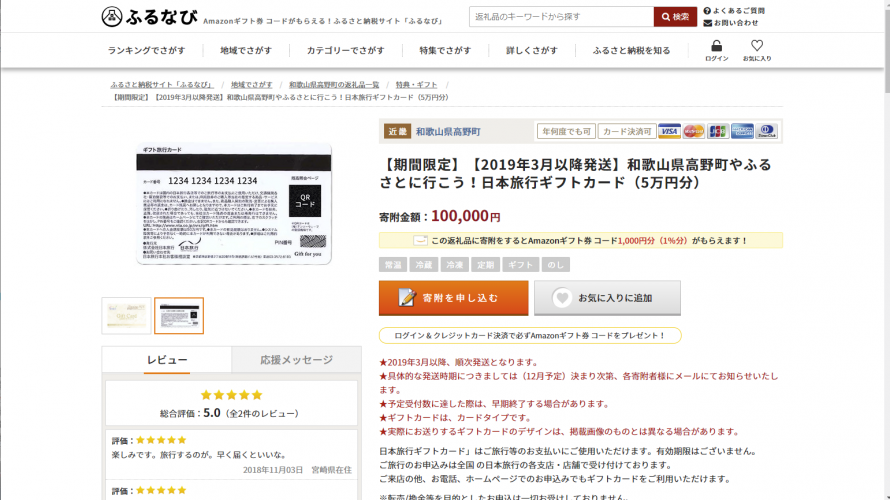This screenshot has width=890, height=500.
Task: Click the 近畿 region tag
Action: (x=397, y=131)
